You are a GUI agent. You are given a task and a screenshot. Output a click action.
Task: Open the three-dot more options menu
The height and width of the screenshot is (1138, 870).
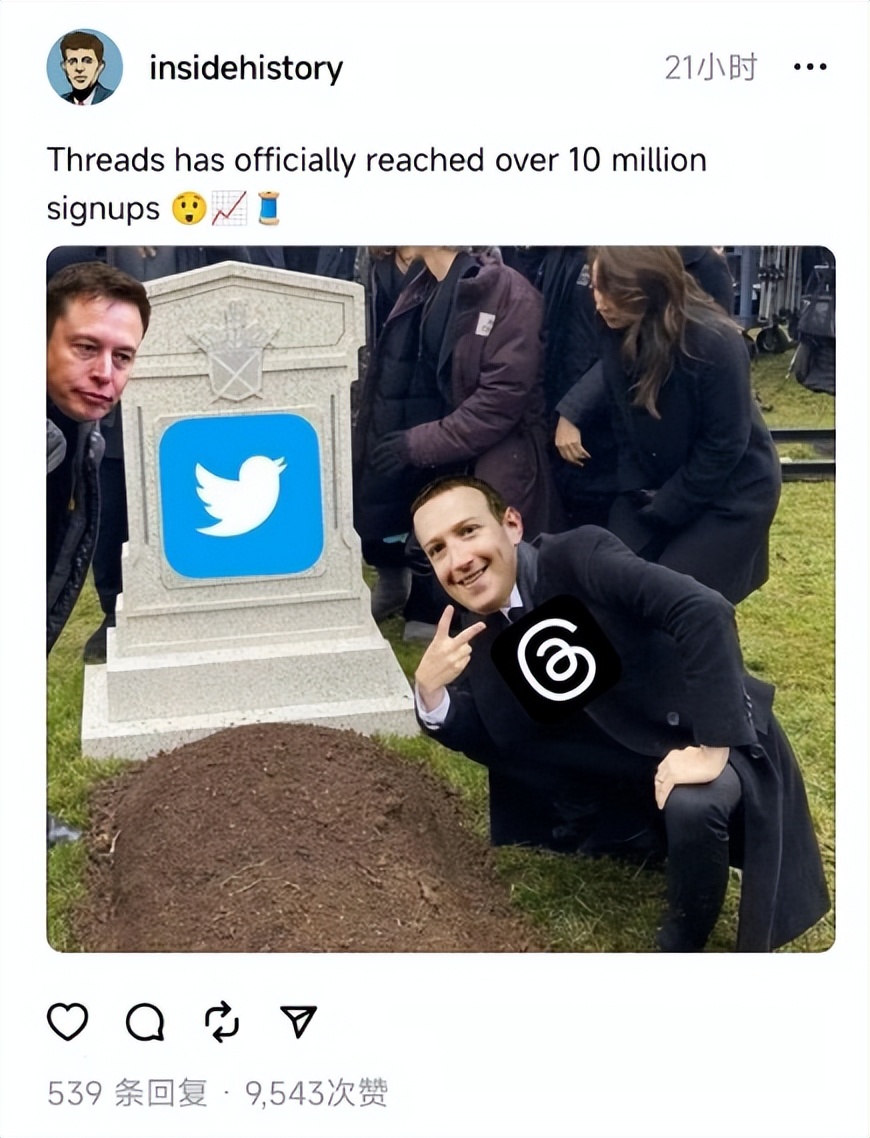(810, 67)
